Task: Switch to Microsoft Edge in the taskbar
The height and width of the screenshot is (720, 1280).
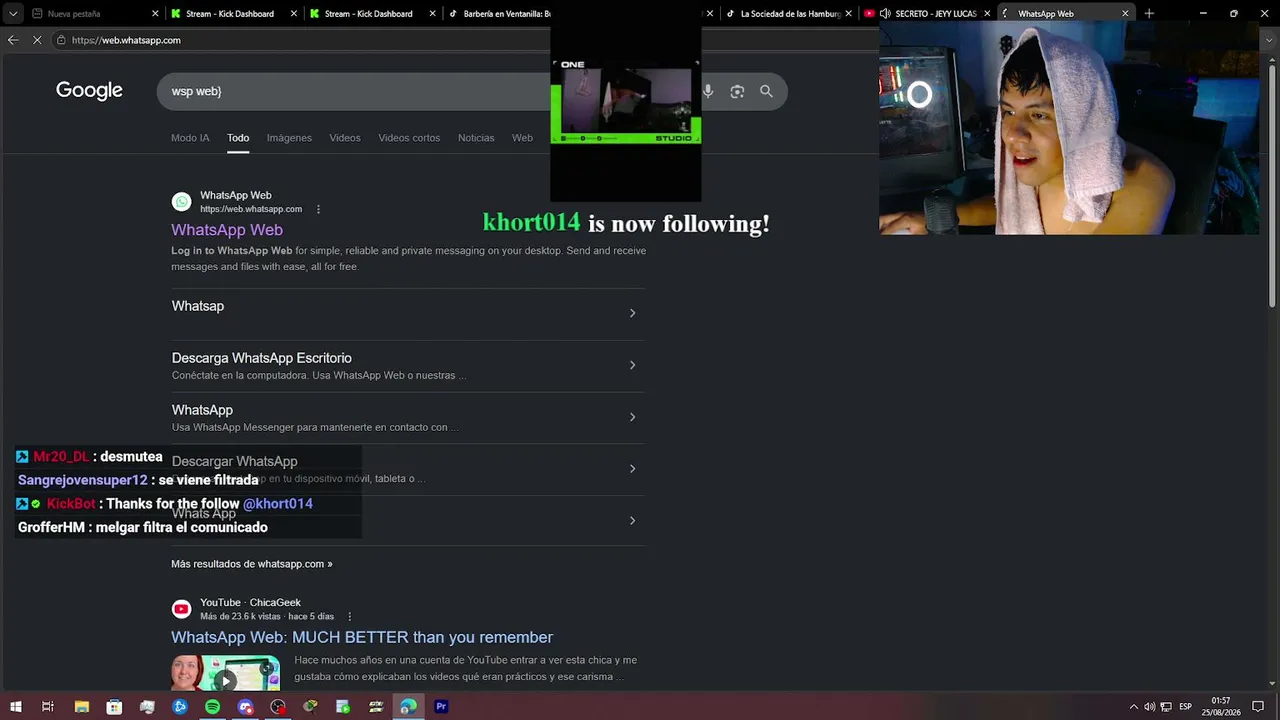Action: (x=408, y=707)
